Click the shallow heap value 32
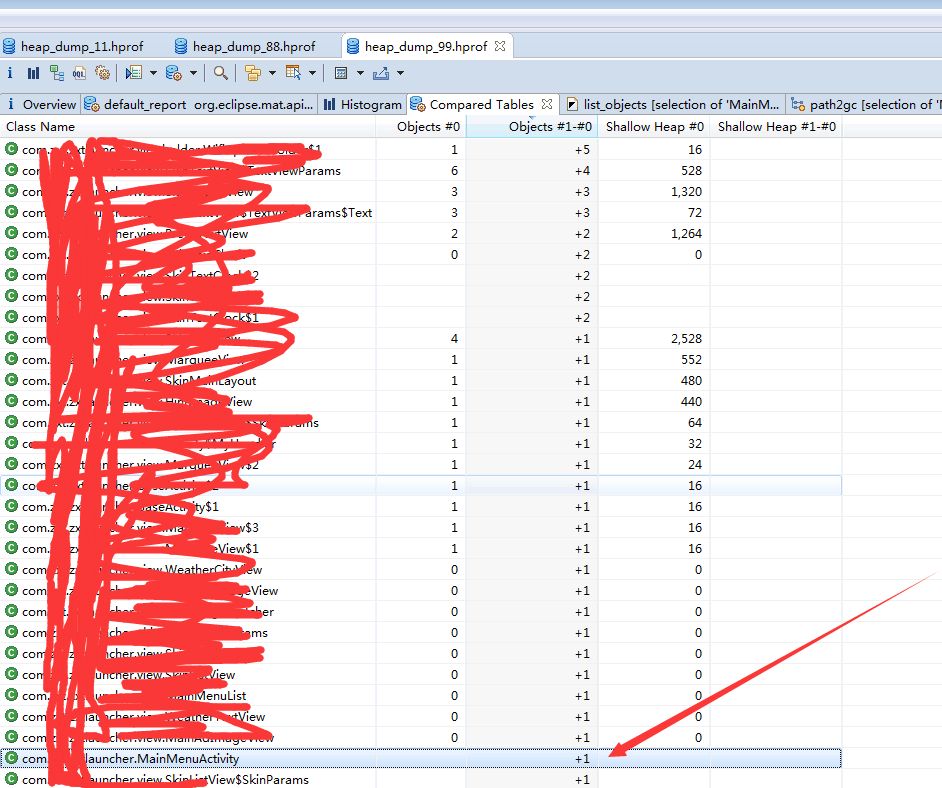 [x=695, y=444]
